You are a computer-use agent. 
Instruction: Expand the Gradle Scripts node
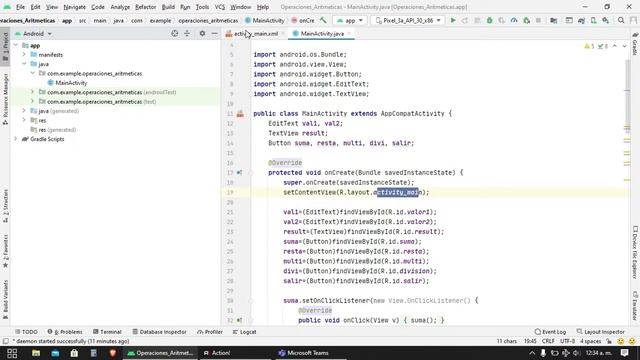[16, 139]
